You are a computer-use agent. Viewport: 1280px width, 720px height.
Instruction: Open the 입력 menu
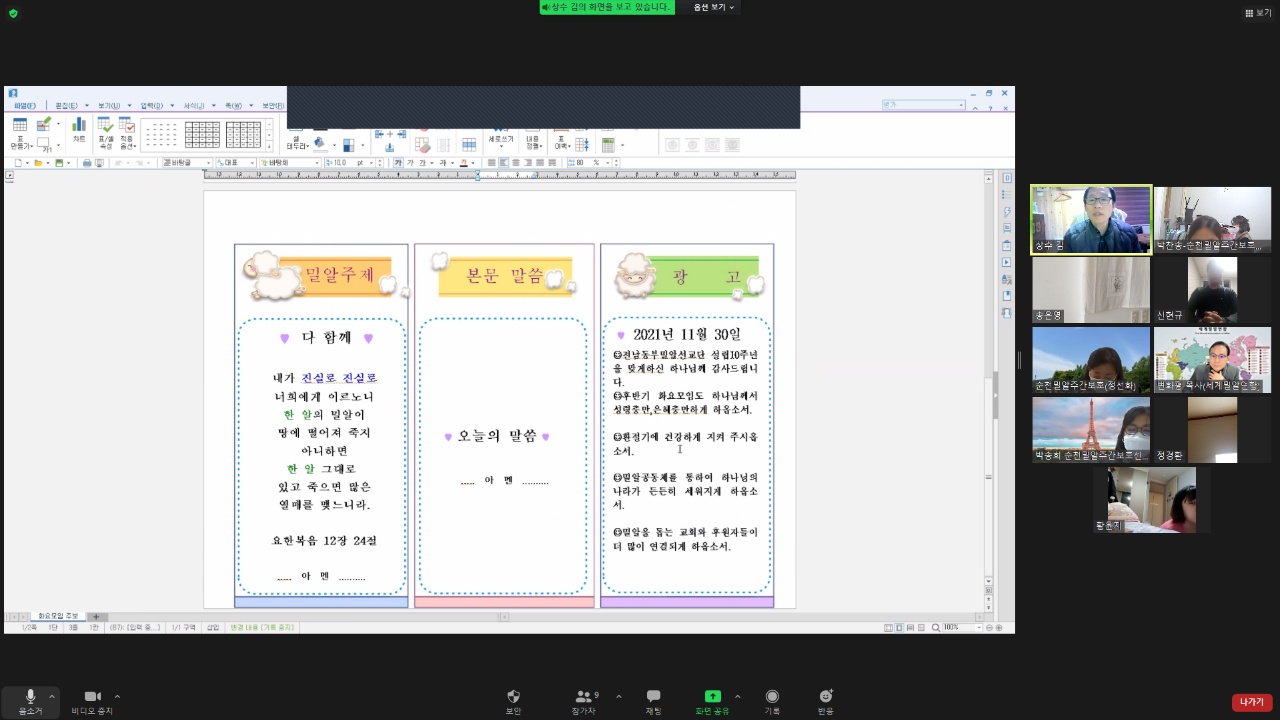(x=152, y=105)
